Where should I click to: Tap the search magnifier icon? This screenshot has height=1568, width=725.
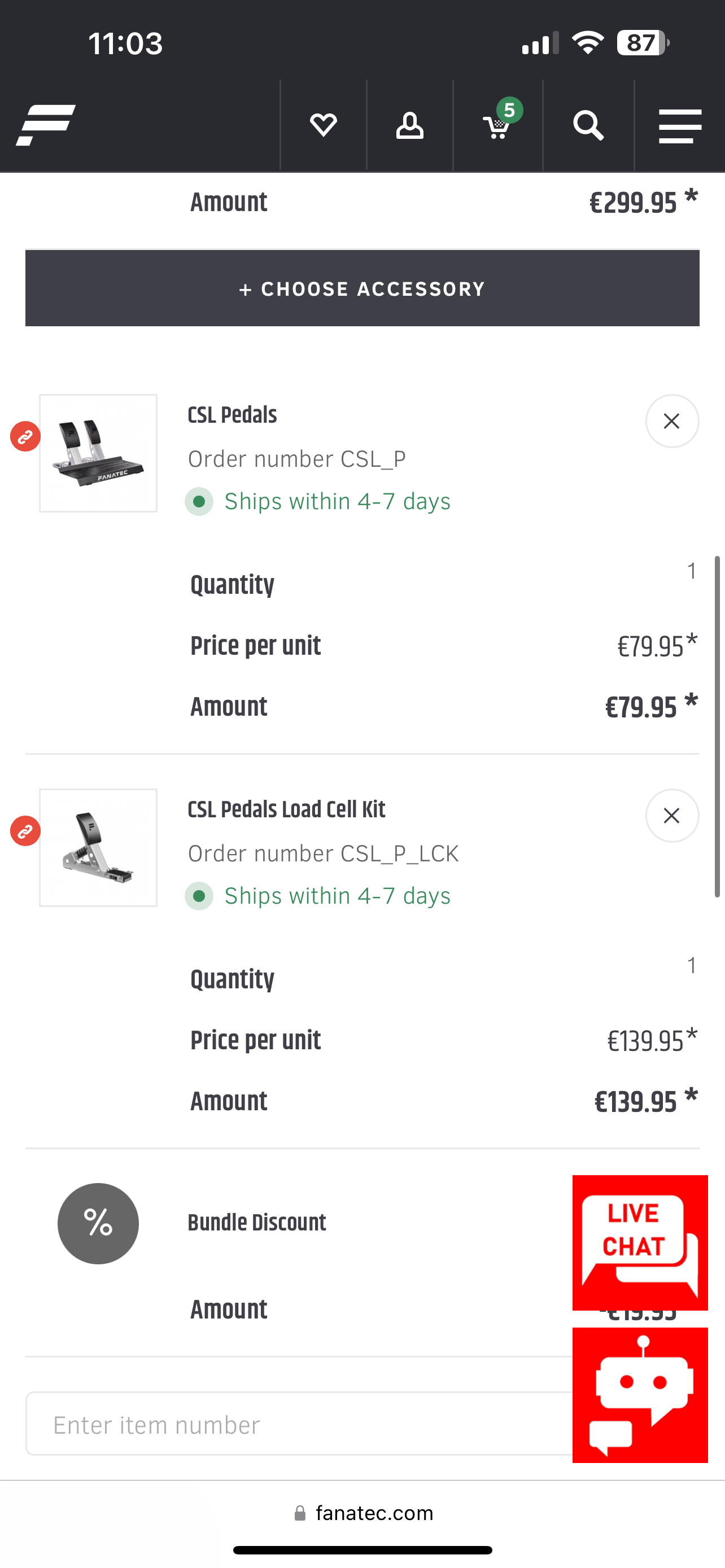coord(588,125)
